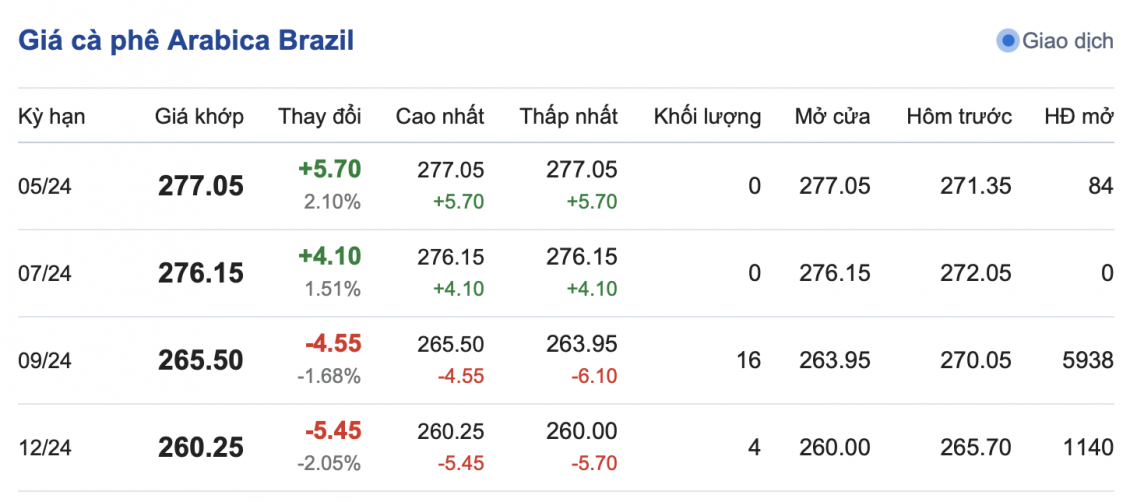Click the Giá cà phê Arabica Brazil title
The width and height of the screenshot is (1144, 502).
[x=186, y=40]
